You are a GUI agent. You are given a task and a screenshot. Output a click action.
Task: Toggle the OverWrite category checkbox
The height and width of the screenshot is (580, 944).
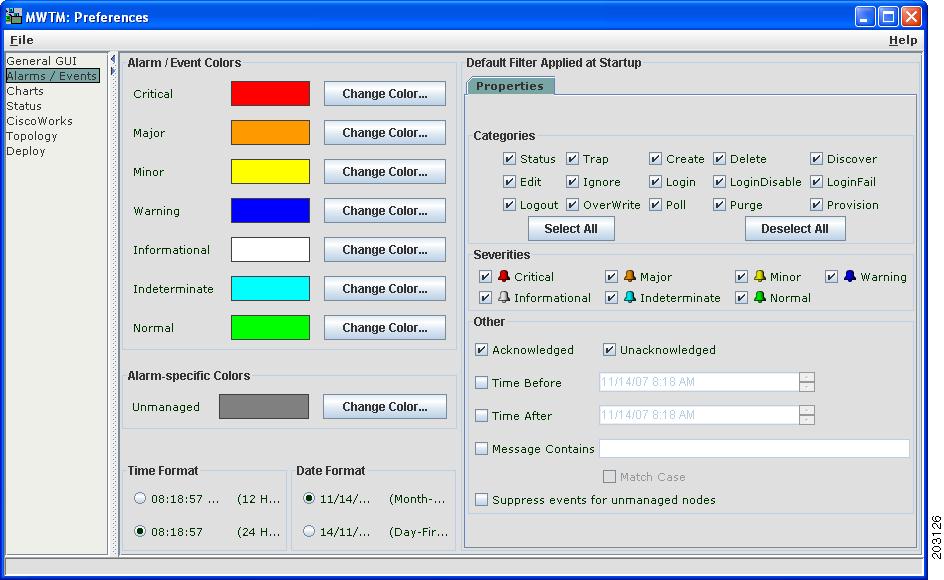pos(572,205)
